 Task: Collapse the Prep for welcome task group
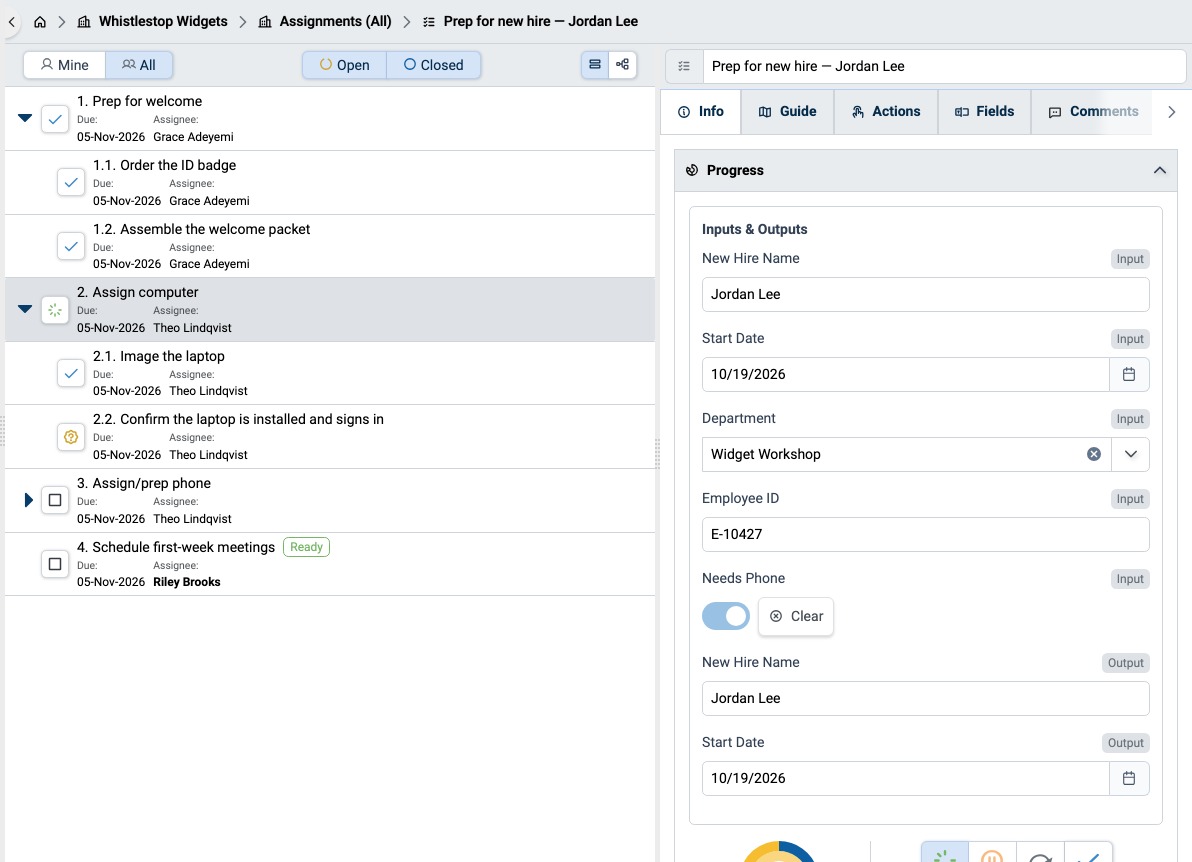point(25,118)
